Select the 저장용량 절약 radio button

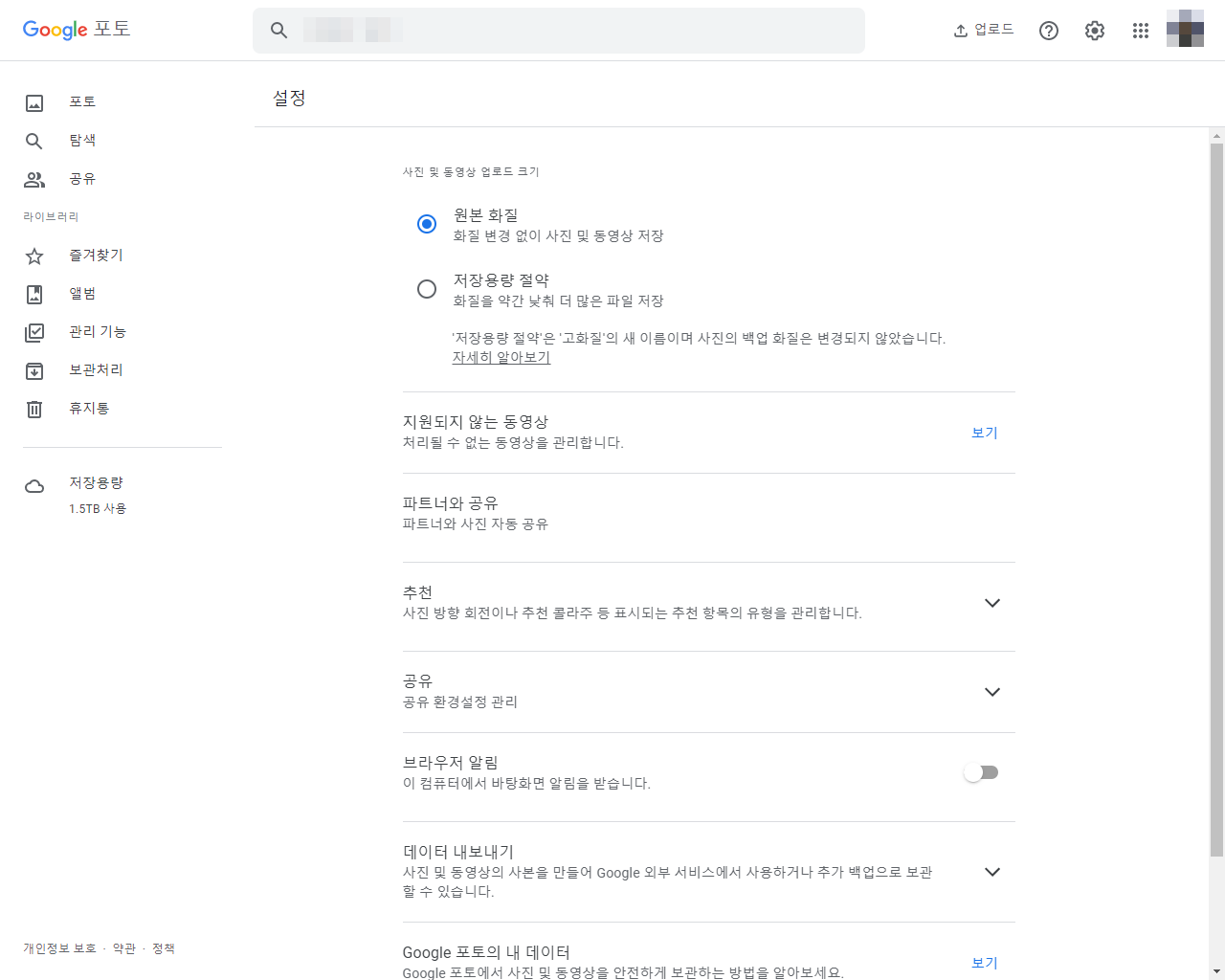tap(427, 289)
